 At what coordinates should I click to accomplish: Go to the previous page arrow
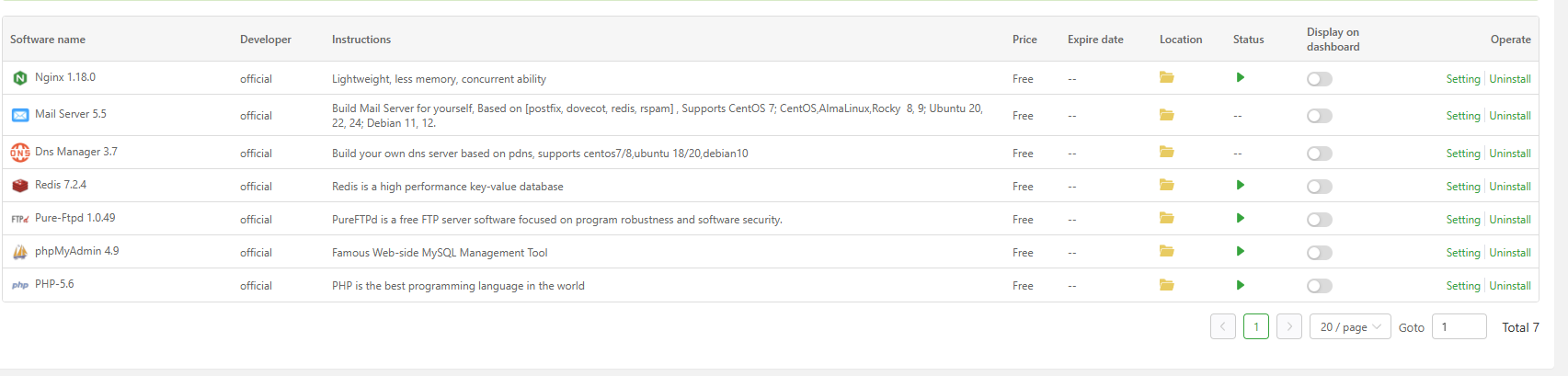pyautogui.click(x=1223, y=327)
